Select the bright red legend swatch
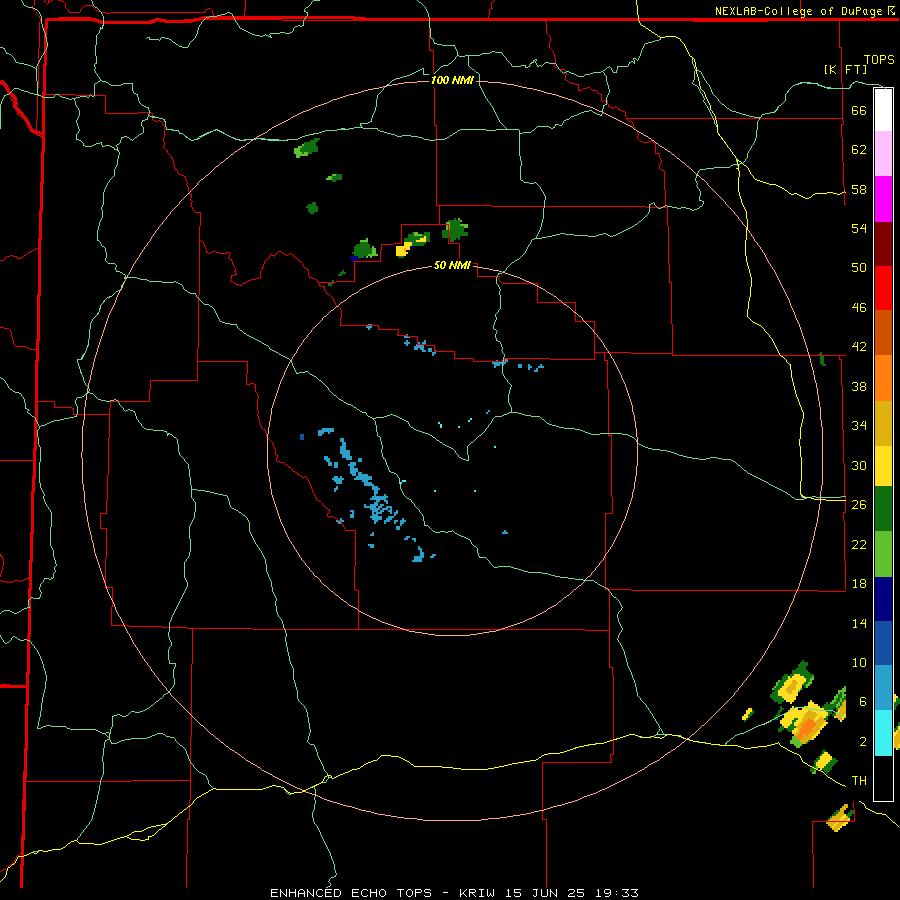Screen dimensions: 900x900 [x=883, y=288]
